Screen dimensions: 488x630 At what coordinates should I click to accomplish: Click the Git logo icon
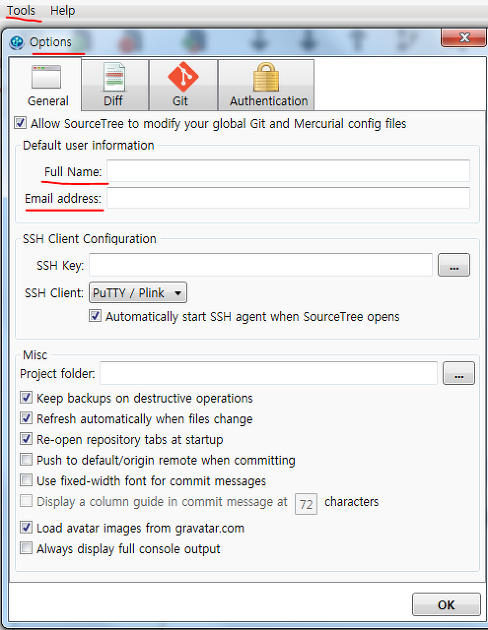(x=183, y=76)
